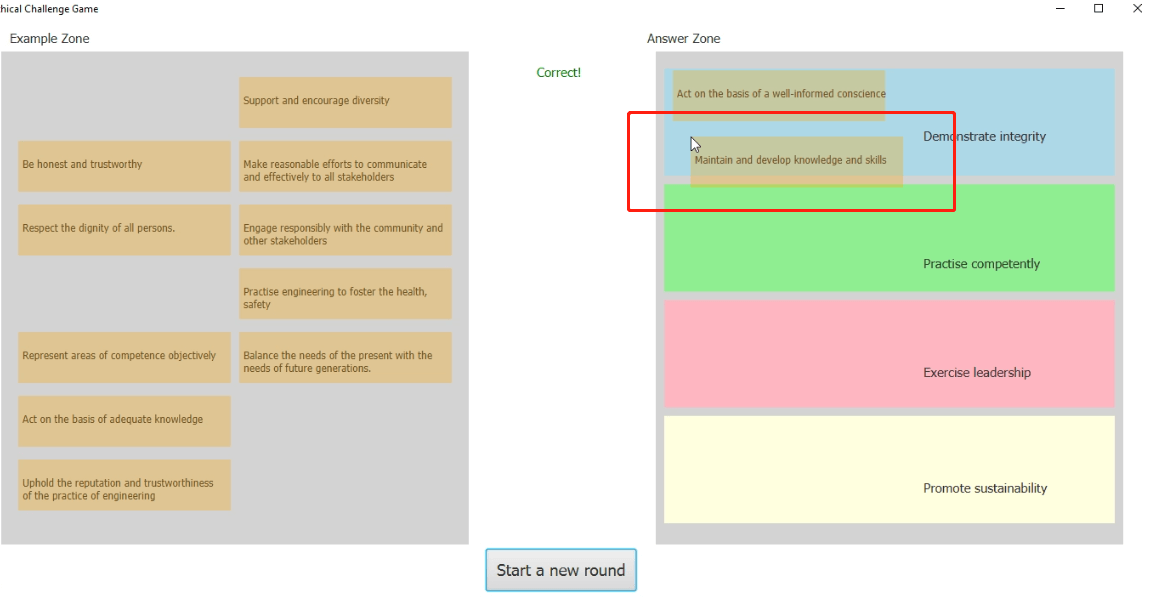The height and width of the screenshot is (614, 1153).
Task: Select the 'Support and encourage diversity' card
Action: click(x=345, y=101)
